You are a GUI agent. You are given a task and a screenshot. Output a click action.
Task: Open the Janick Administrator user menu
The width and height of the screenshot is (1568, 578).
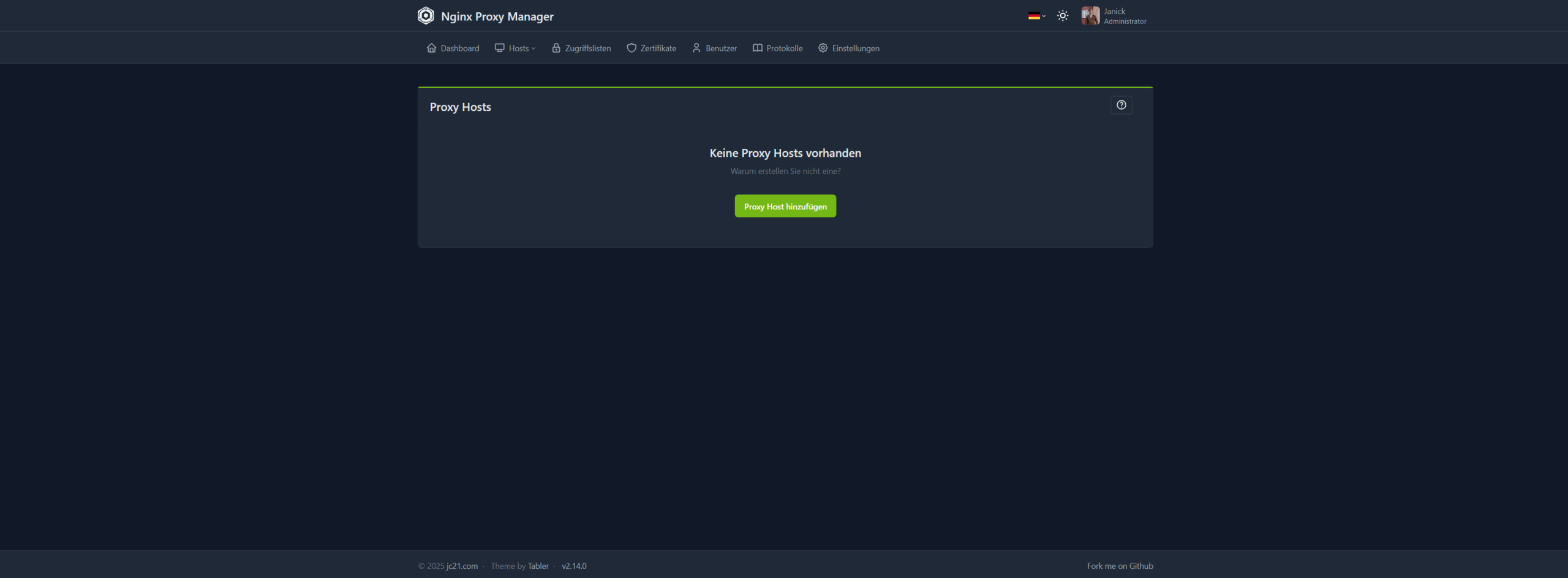tap(1125, 16)
